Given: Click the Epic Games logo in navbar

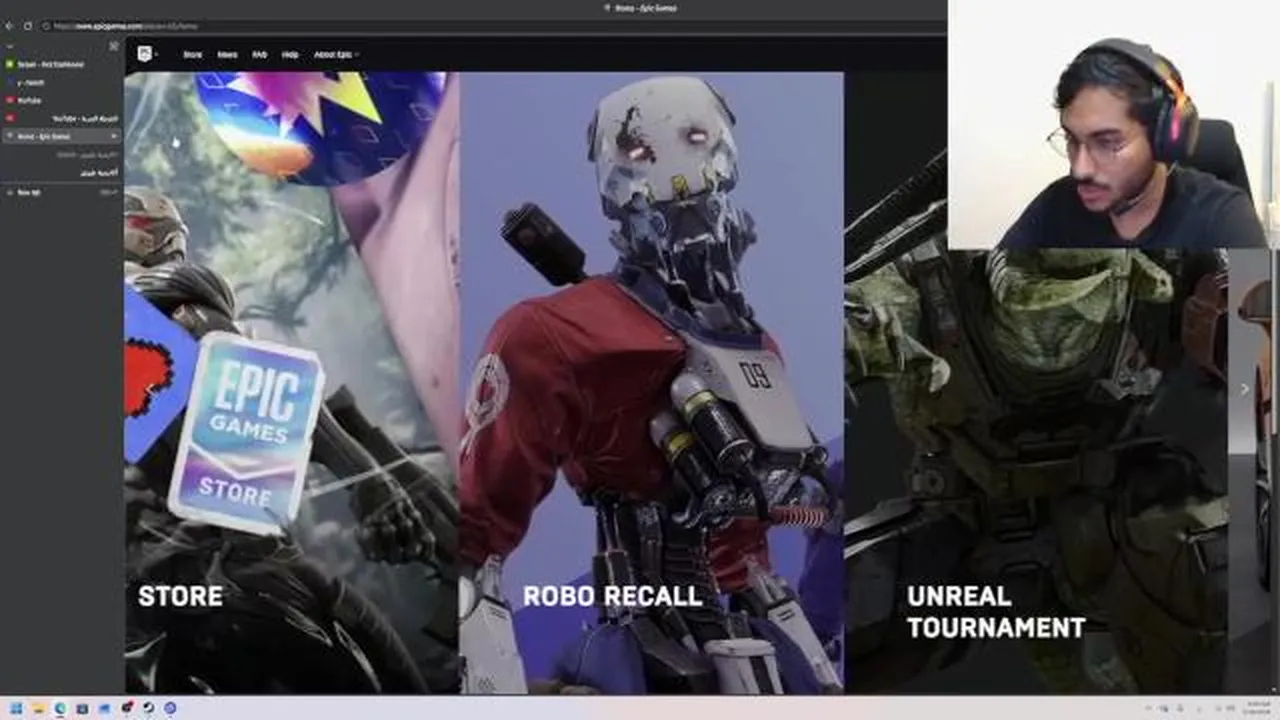Looking at the screenshot, I should (x=145, y=54).
